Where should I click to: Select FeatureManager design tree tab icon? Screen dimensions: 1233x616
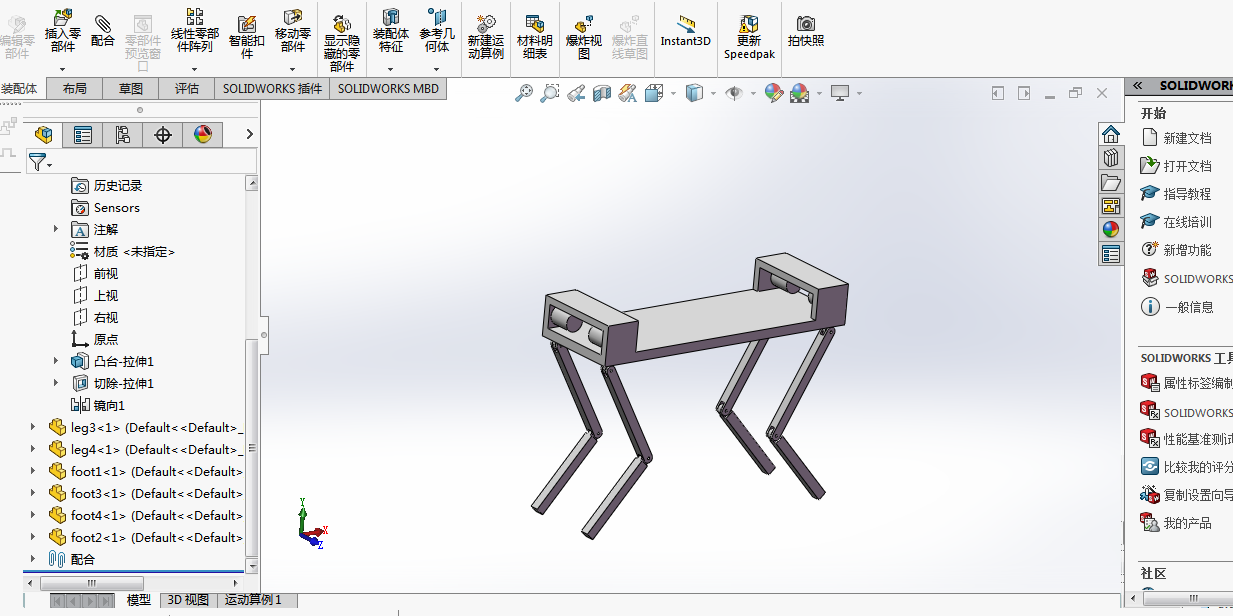point(43,134)
